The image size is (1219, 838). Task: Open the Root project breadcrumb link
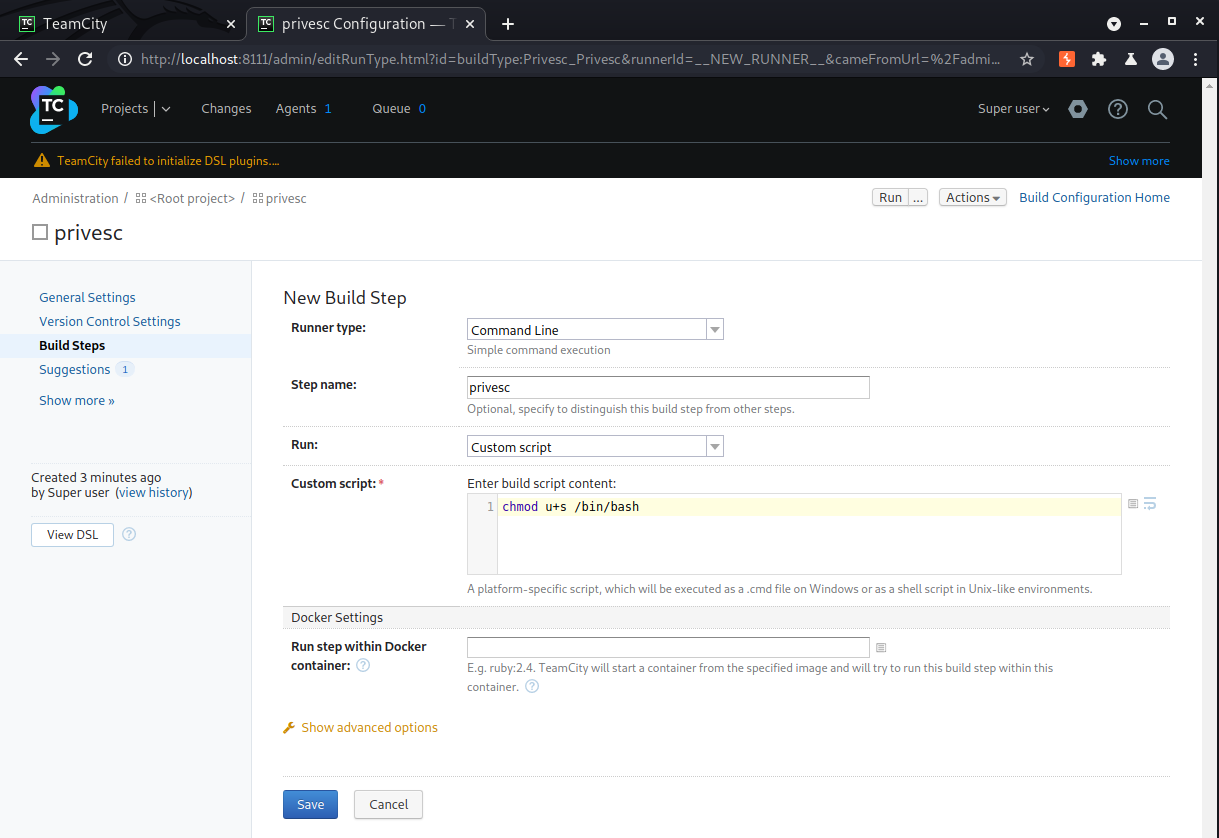(x=192, y=199)
